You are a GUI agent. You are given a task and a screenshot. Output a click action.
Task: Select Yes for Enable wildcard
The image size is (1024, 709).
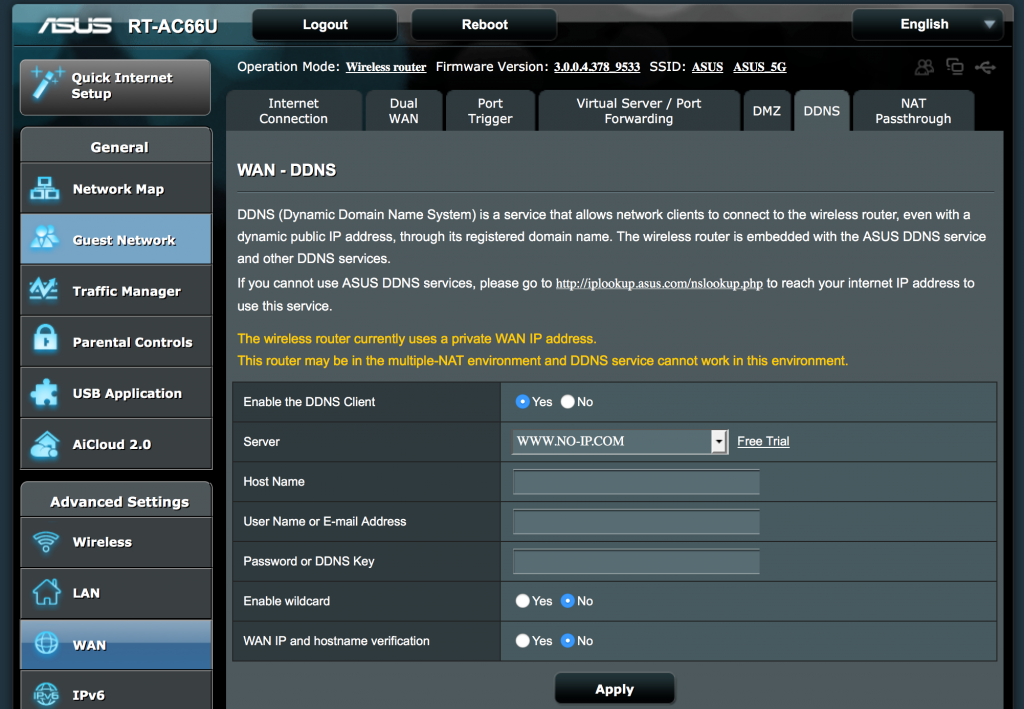[522, 601]
